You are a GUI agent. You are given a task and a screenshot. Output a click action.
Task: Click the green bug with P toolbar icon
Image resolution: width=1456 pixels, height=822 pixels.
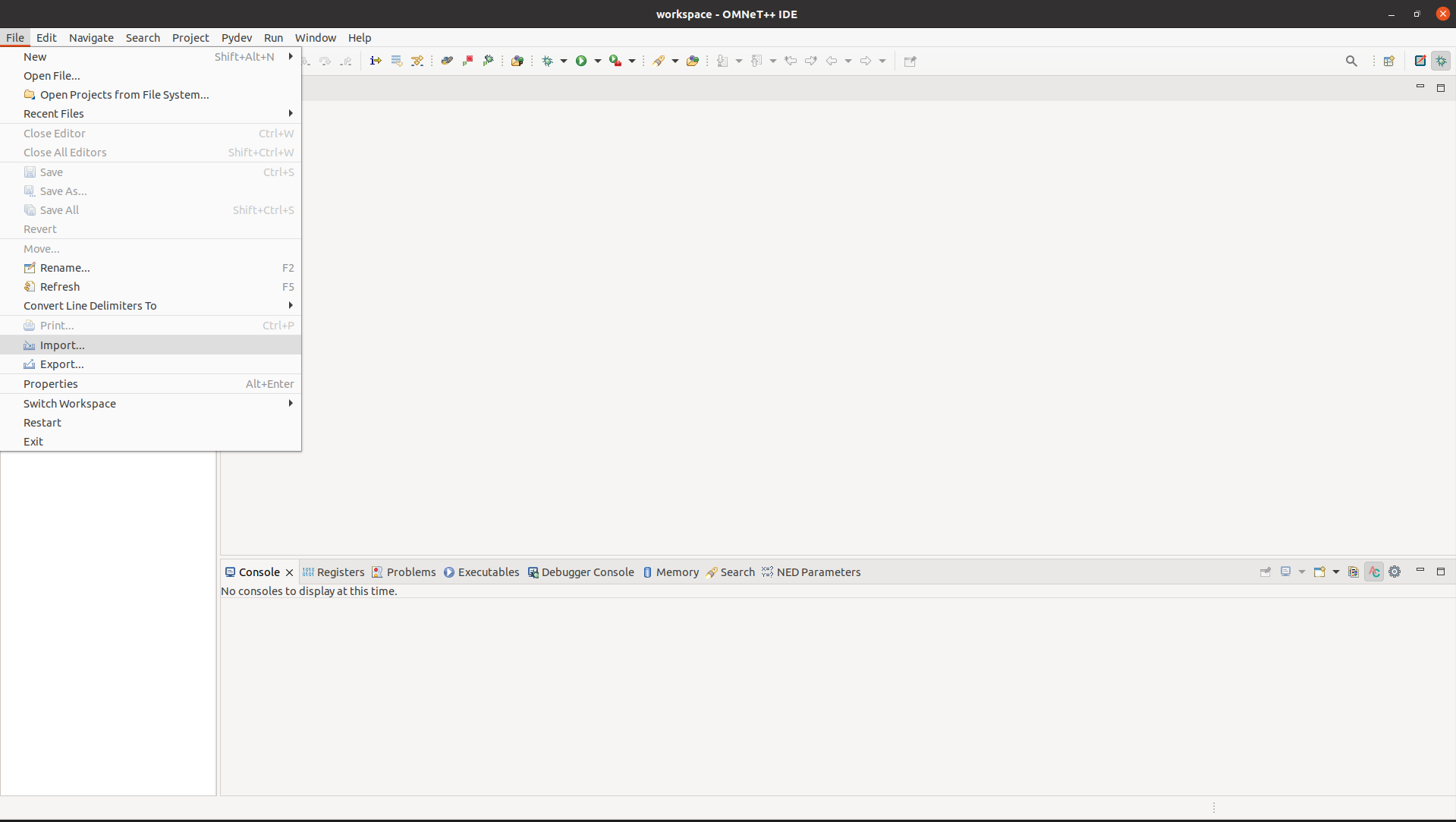pos(488,61)
